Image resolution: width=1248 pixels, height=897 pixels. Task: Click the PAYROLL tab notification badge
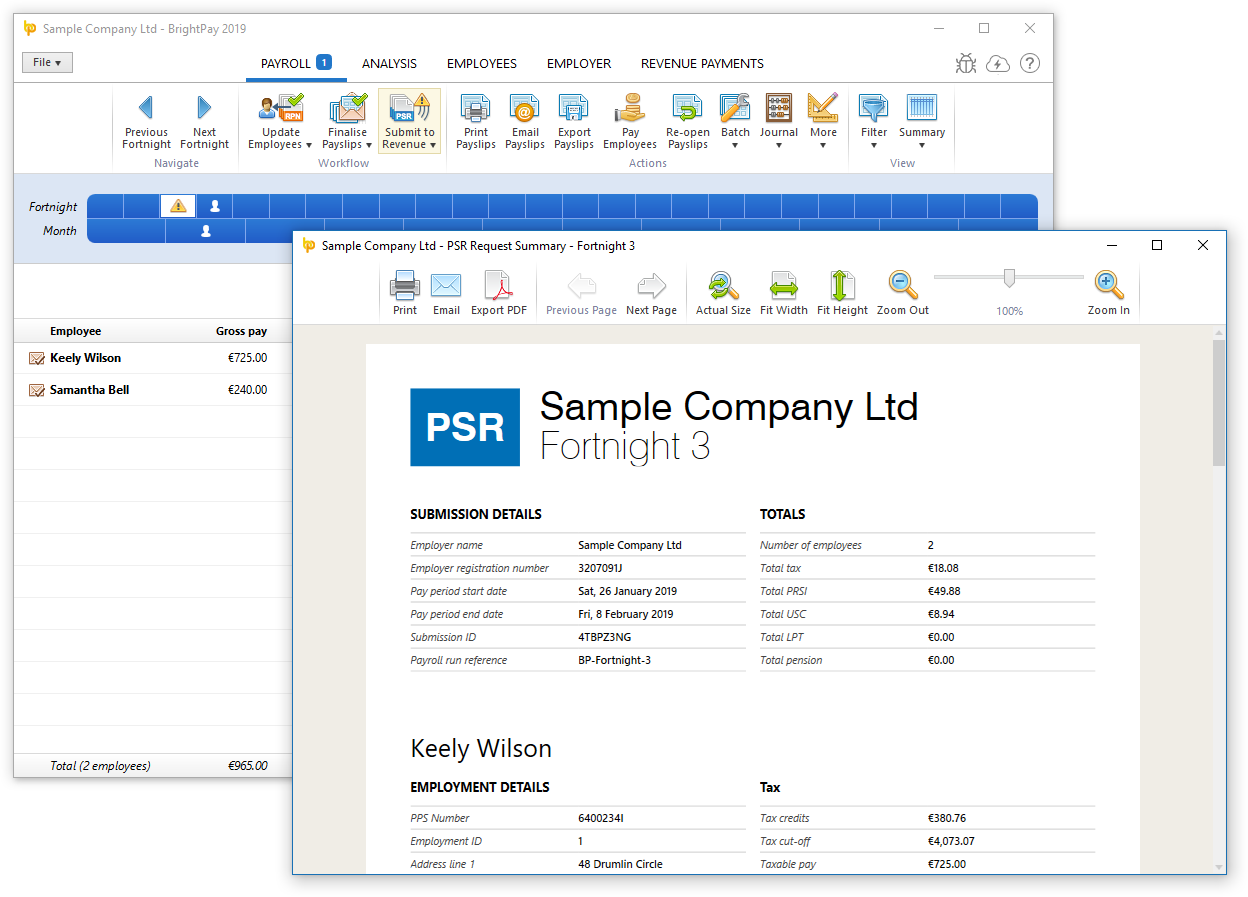pos(324,62)
